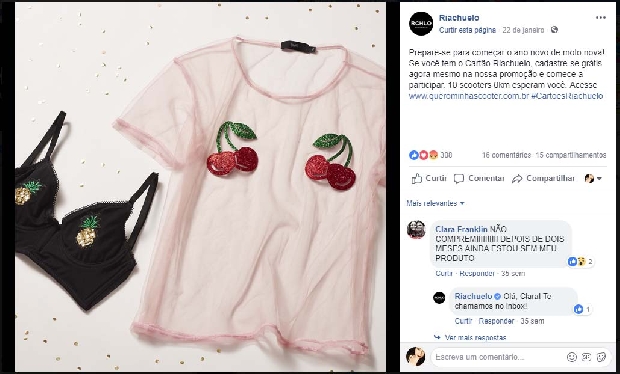Click the Compartilhar share arrow button
Image resolution: width=620 pixels, height=374 pixels.
(543, 179)
